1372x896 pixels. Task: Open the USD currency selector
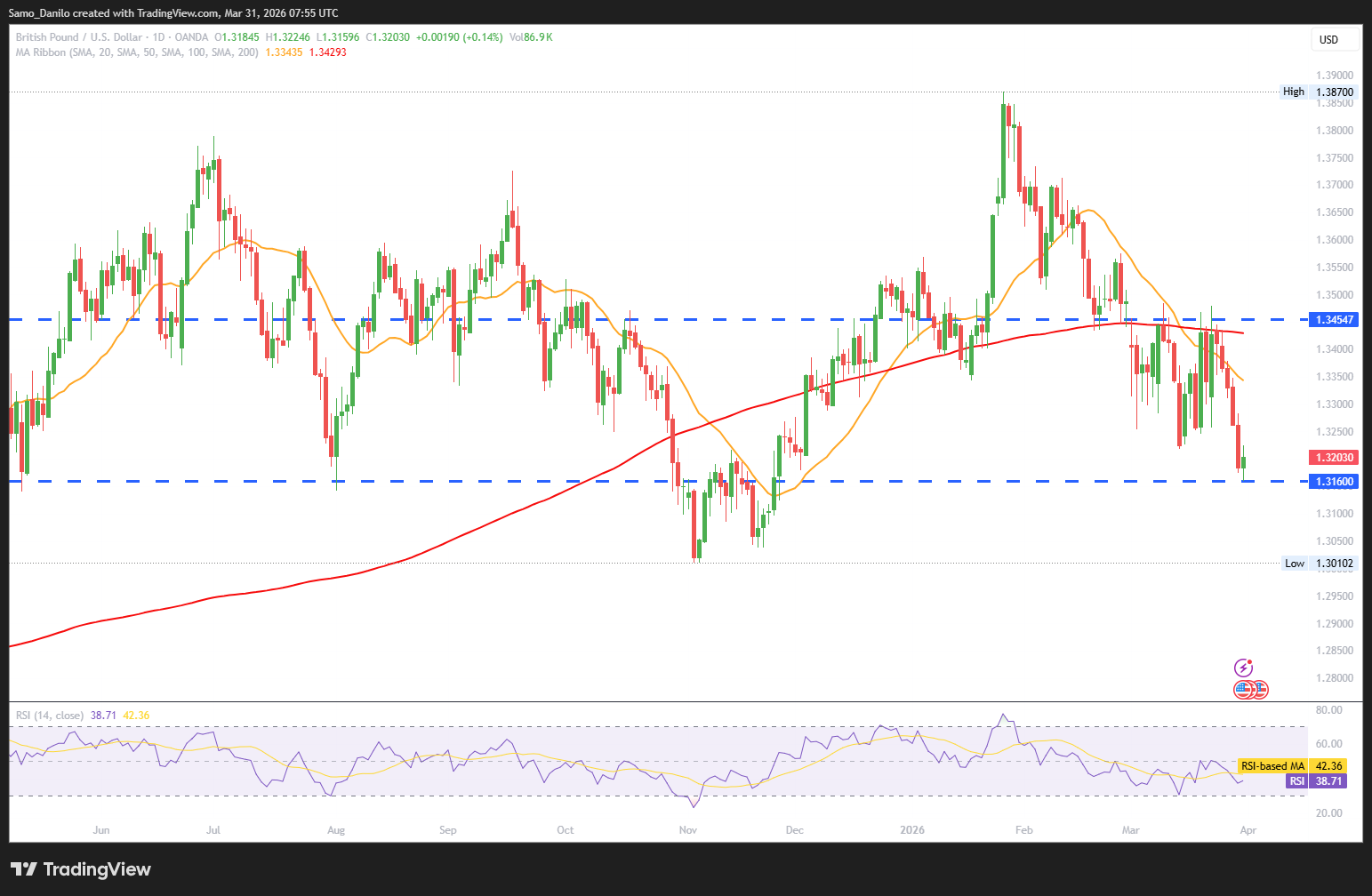click(1334, 39)
